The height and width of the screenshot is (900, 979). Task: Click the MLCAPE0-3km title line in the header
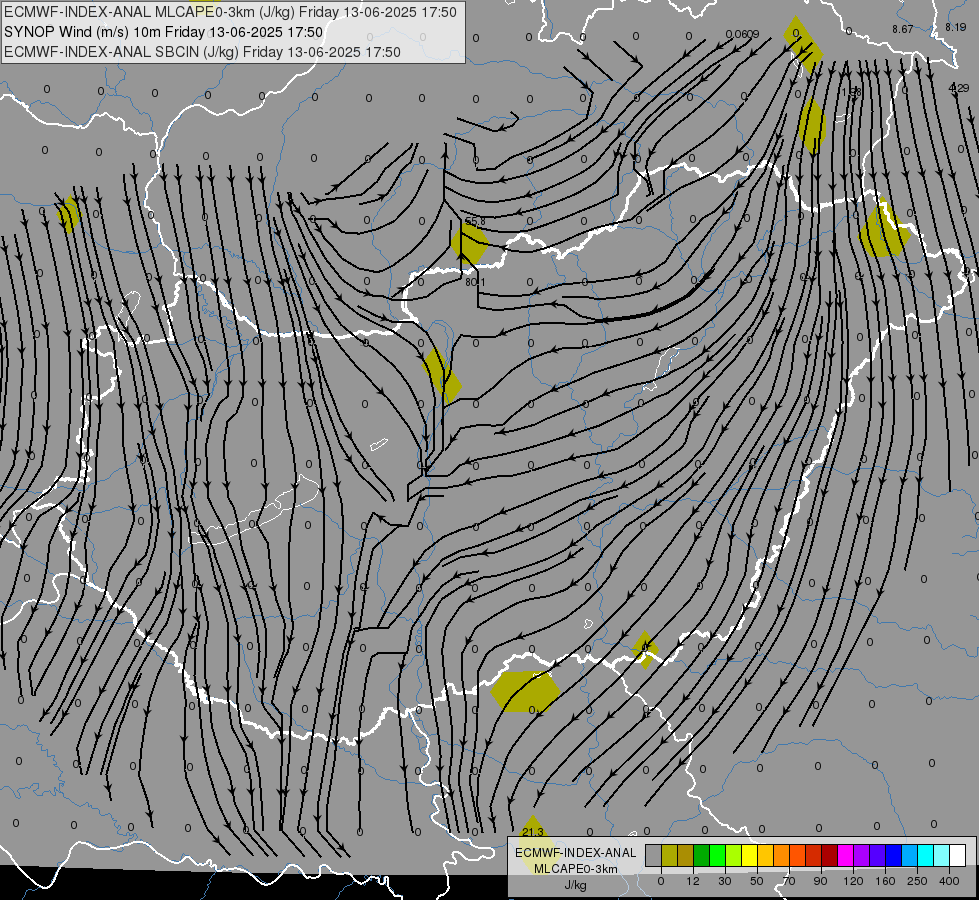click(230, 12)
